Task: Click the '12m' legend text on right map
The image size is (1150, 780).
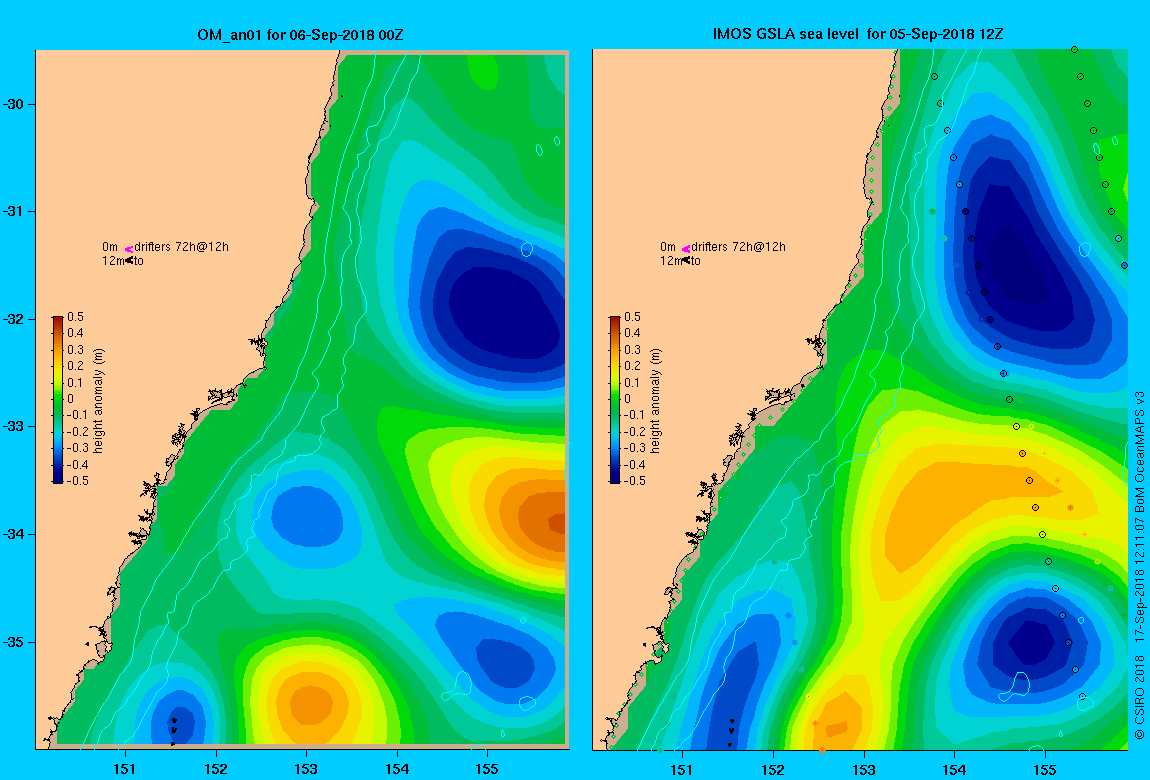Action: click(x=670, y=261)
